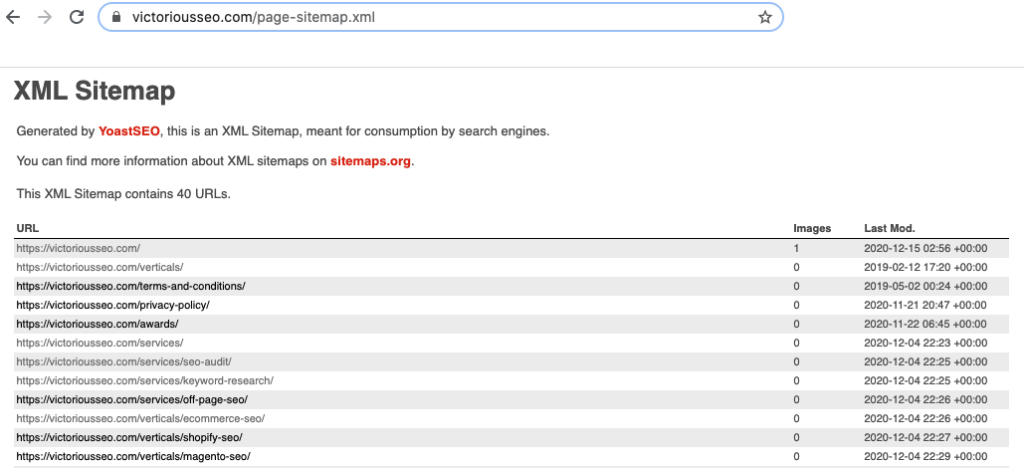The width and height of the screenshot is (1024, 468).
Task: Reload the page with refresh icon
Action: click(76, 17)
